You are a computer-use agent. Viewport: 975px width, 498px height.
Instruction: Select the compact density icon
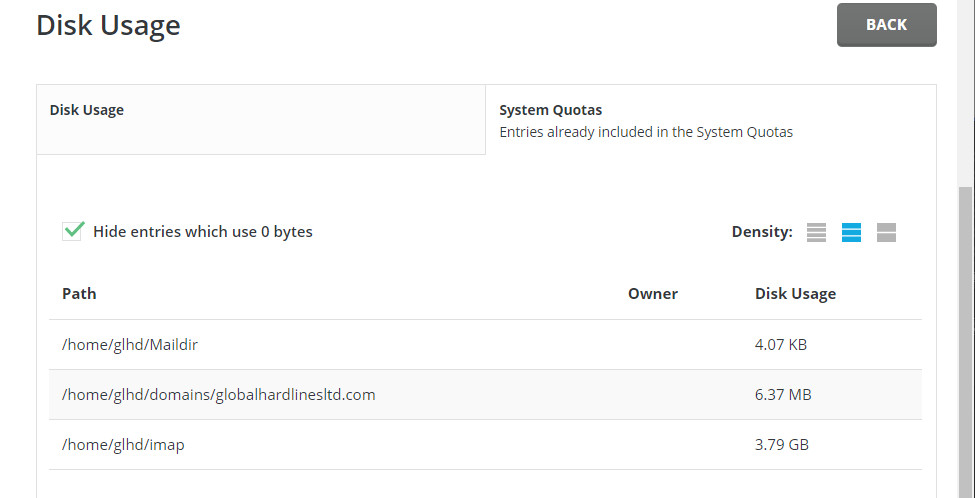pyautogui.click(x=816, y=233)
